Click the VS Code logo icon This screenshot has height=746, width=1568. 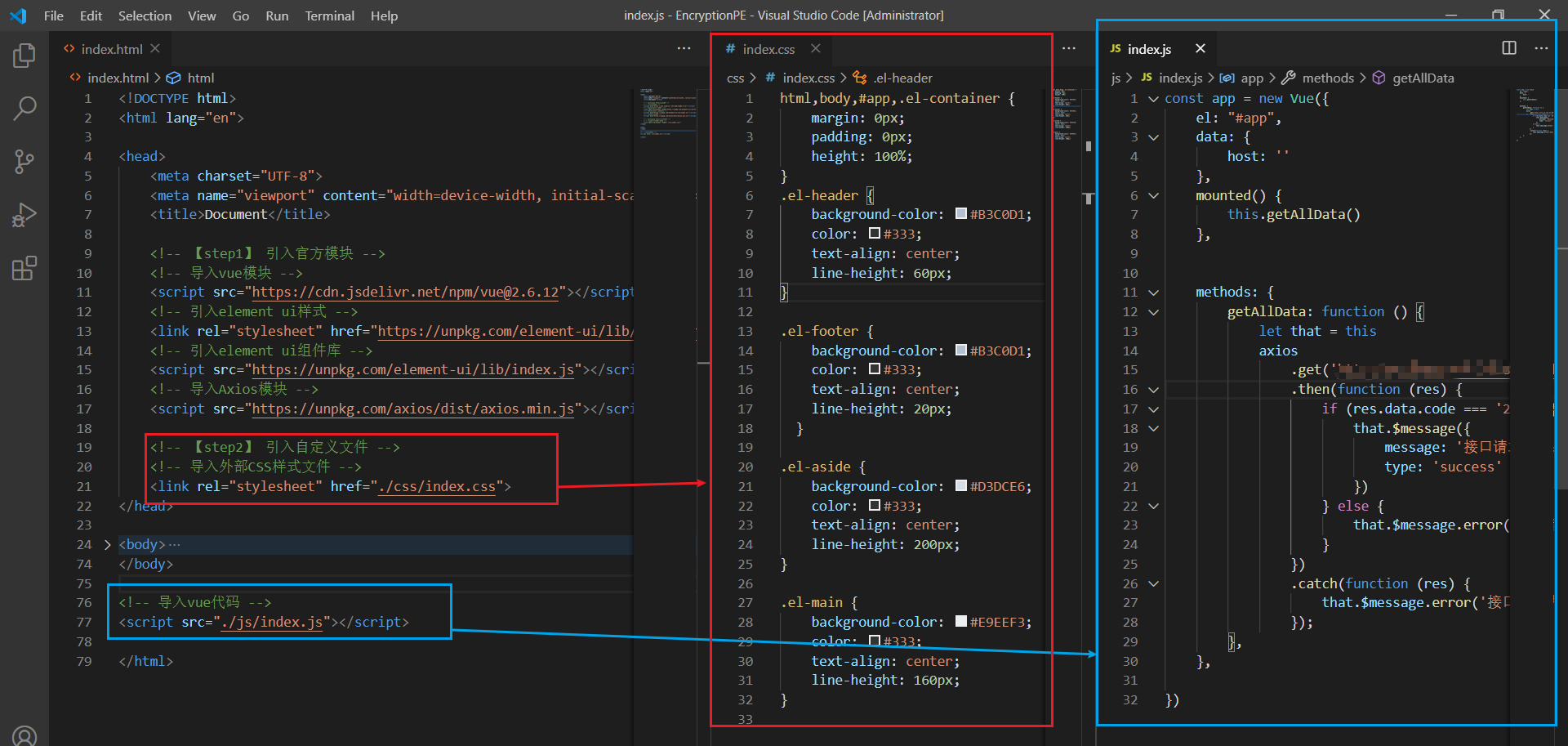point(18,16)
